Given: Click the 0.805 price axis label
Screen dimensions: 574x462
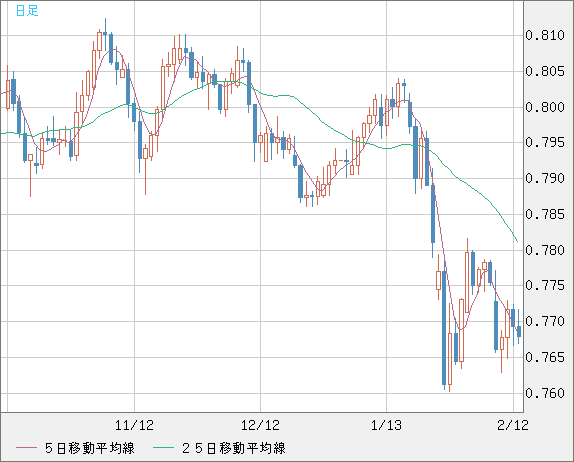Looking at the screenshot, I should tap(545, 71).
